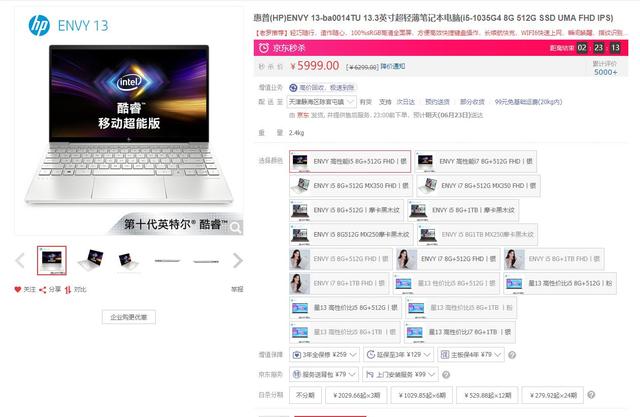Show previous thumbnails with the left arrow
Image resolution: width=640 pixels, height=417 pixels.
(20, 260)
